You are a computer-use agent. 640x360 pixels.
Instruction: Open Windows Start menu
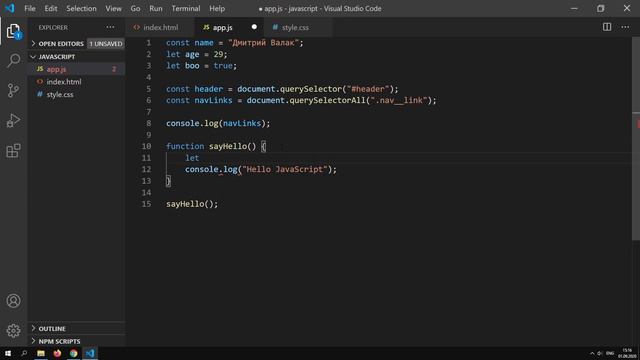tap(8, 353)
